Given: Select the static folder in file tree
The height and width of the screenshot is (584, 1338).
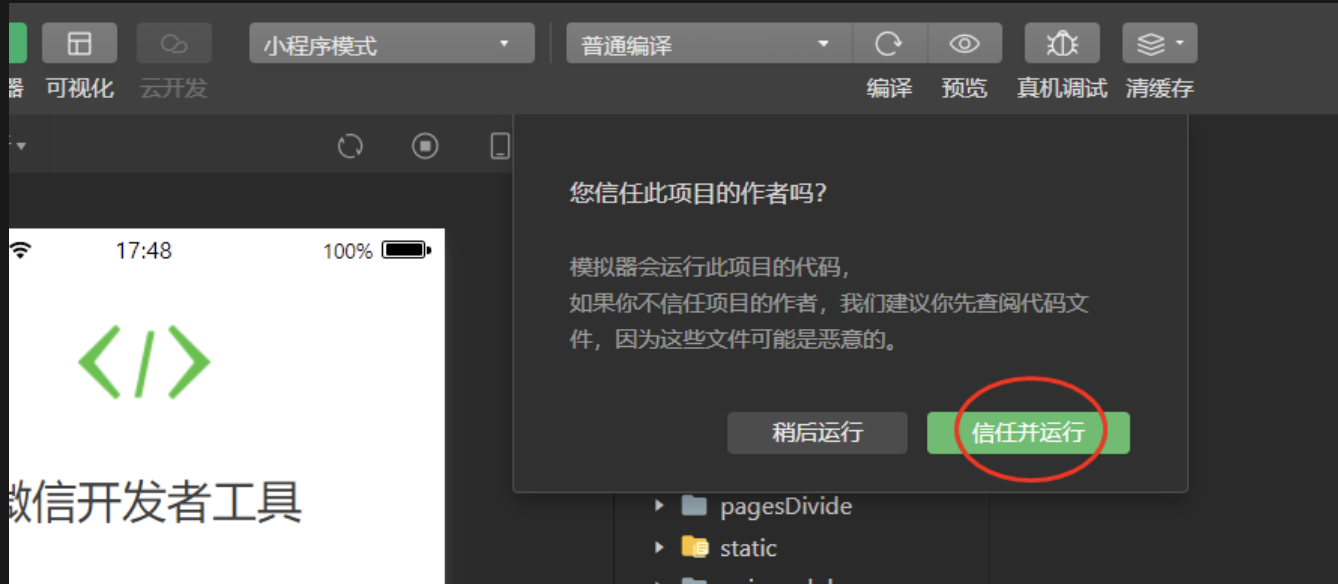Looking at the screenshot, I should (747, 548).
